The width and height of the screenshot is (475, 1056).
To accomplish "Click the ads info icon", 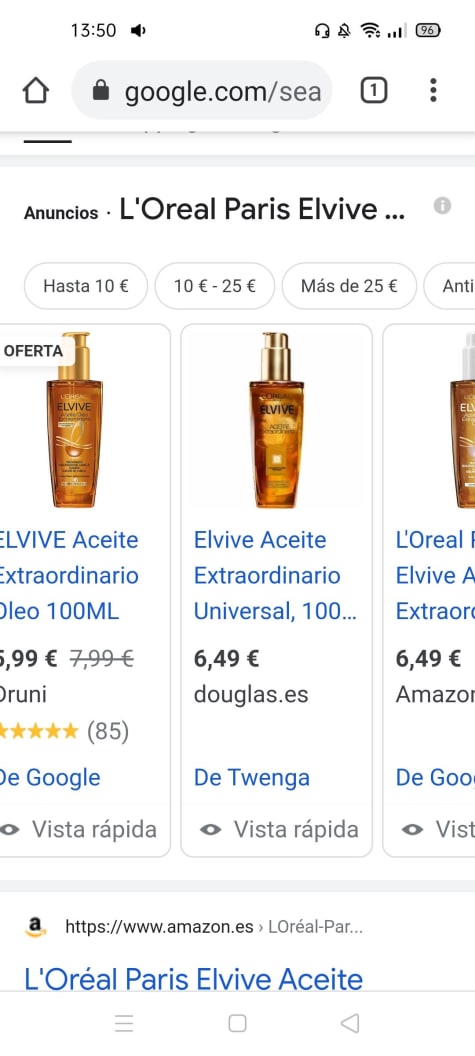I will point(442,205).
